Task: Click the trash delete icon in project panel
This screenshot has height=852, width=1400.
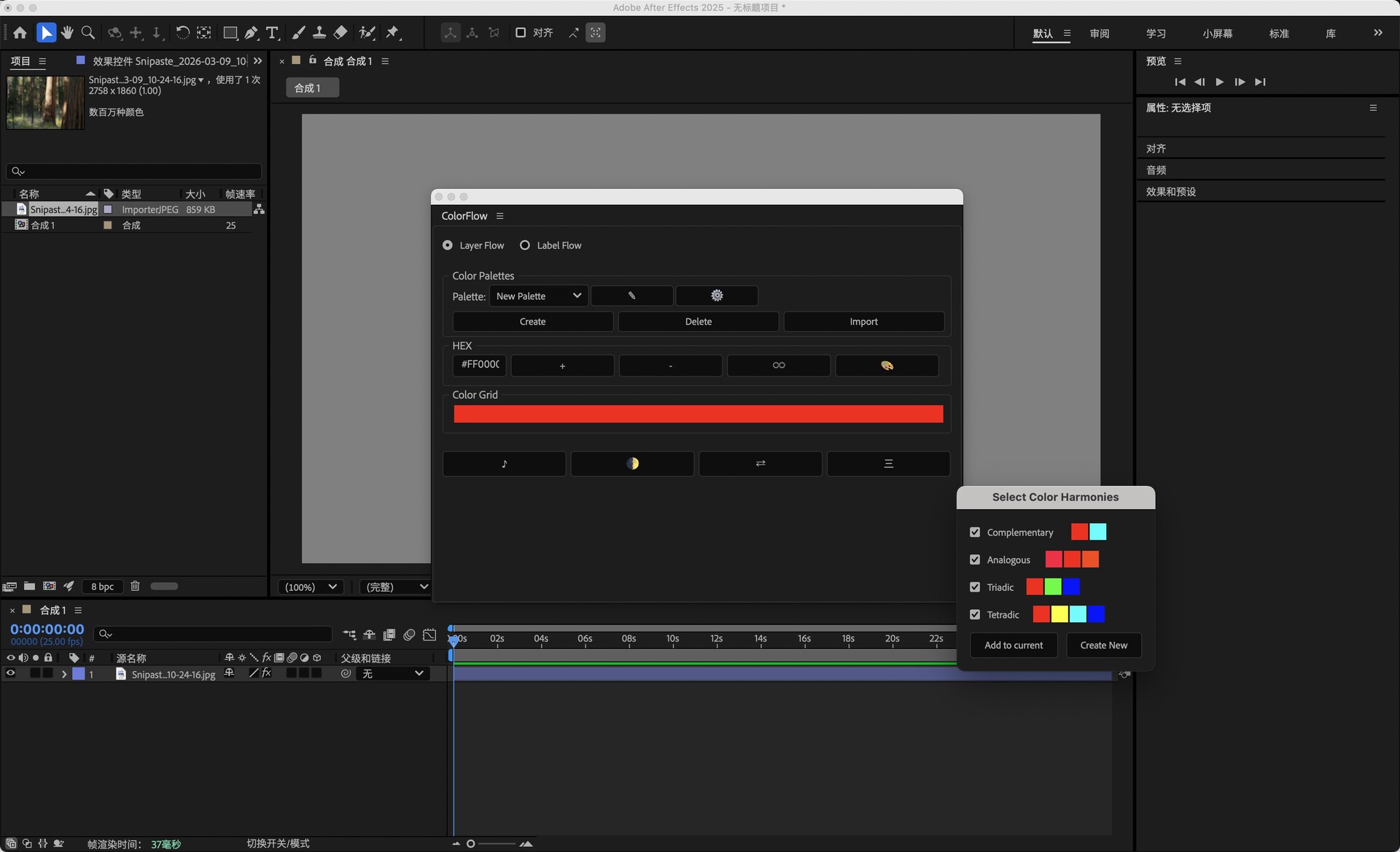Action: [135, 586]
